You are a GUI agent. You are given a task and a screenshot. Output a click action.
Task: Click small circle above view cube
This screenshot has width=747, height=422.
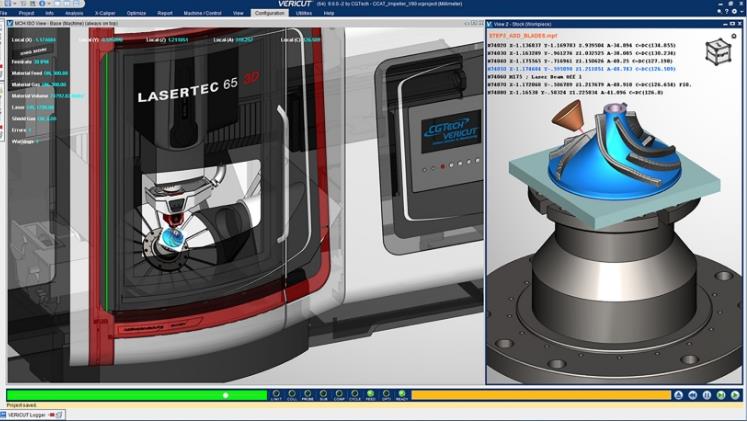pyautogui.click(x=734, y=36)
